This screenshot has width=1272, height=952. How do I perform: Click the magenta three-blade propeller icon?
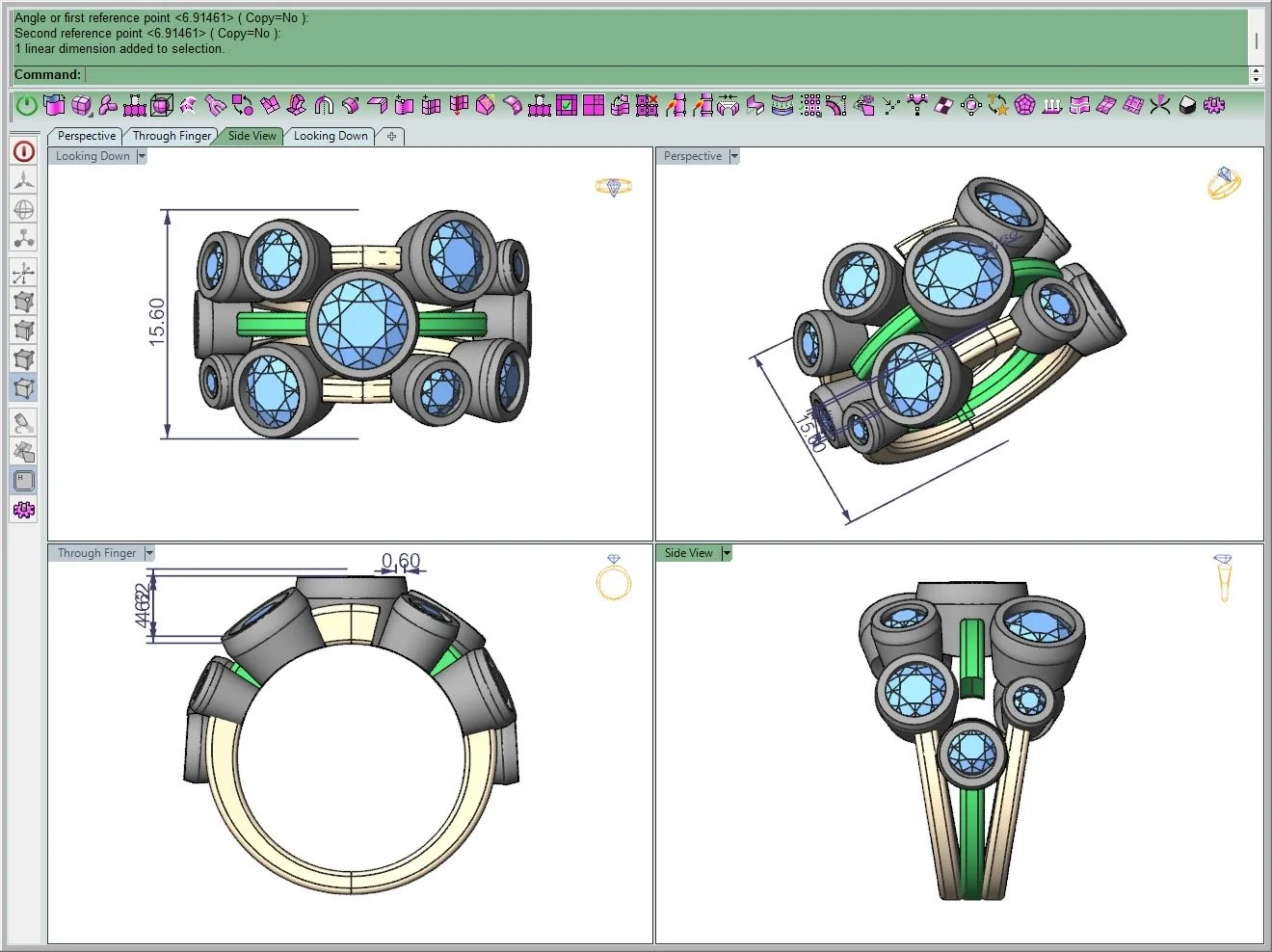coord(108,105)
